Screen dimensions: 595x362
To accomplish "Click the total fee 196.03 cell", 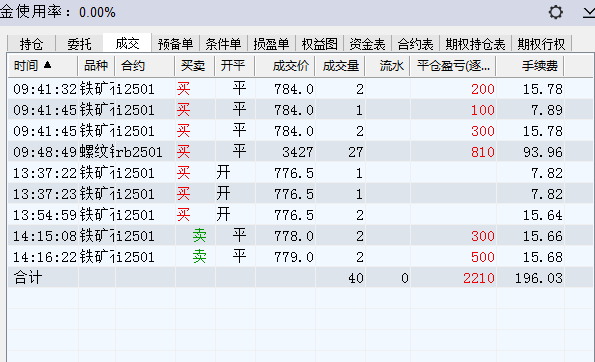I will click(530, 278).
